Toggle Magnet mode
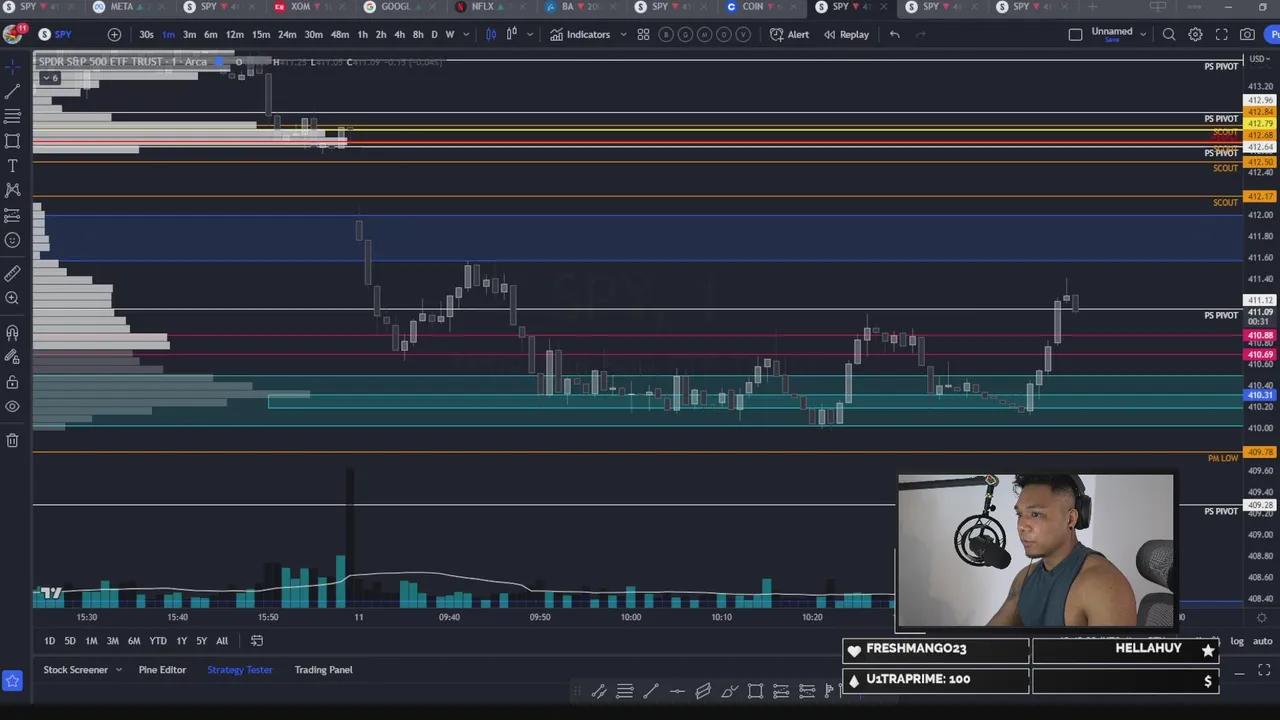 12,332
